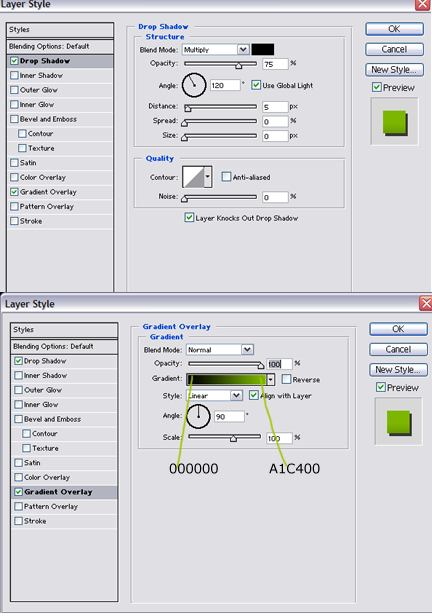432x616 pixels.
Task: Close the lower Layer Style dialog
Action: tap(426, 304)
